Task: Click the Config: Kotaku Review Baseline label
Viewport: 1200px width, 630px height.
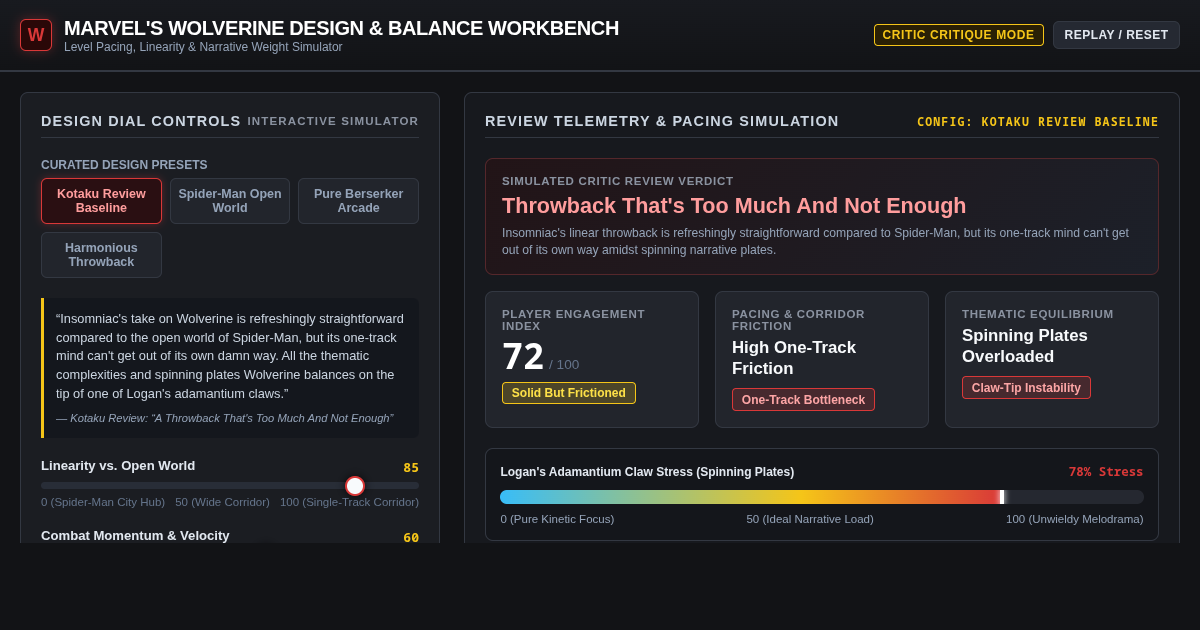Action: pyautogui.click(x=1038, y=122)
